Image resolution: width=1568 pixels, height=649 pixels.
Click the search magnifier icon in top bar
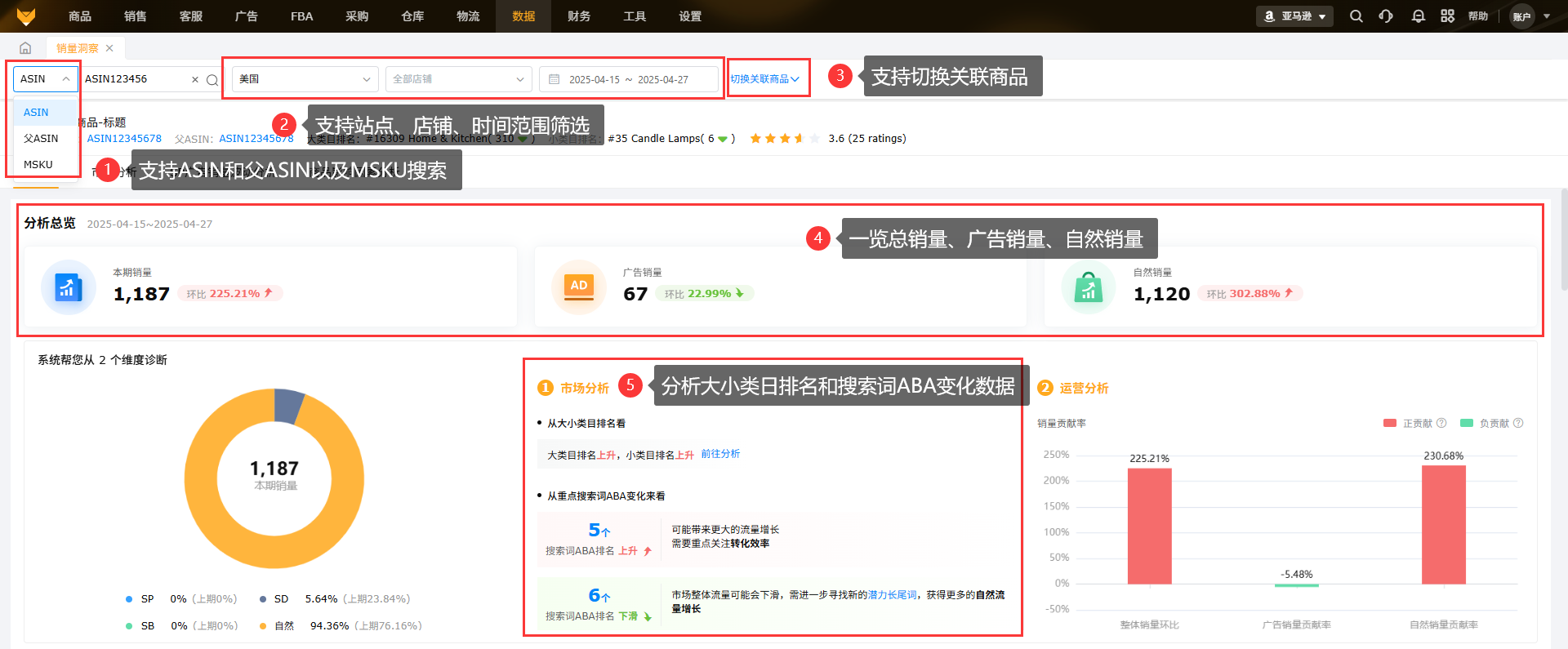click(x=1356, y=16)
